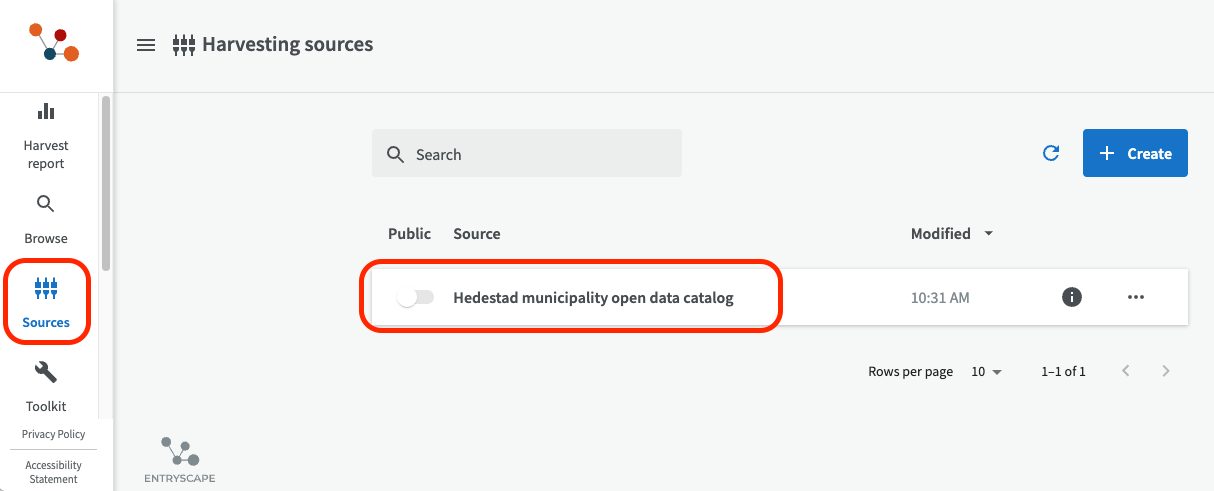
Task: Show info for Hedestad municipality source
Action: pos(1072,297)
